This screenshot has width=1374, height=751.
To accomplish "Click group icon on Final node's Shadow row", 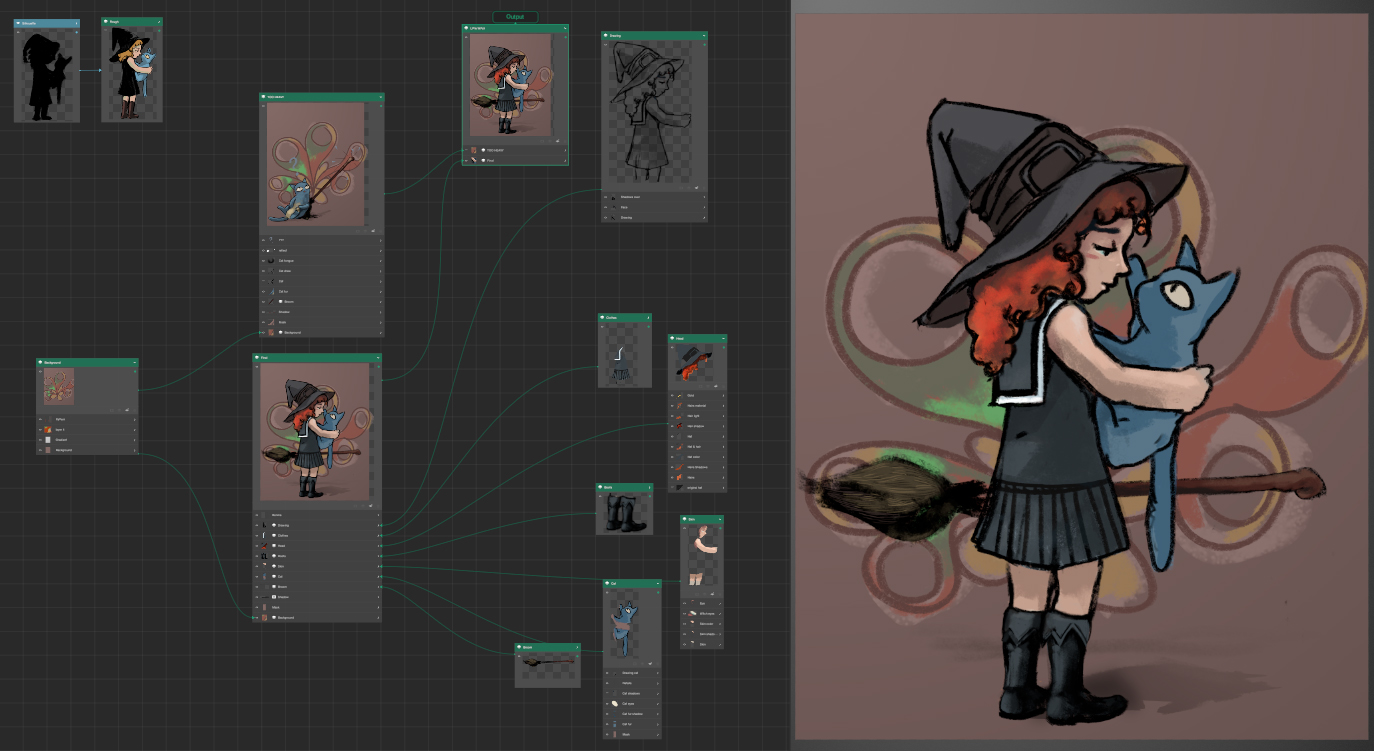I will (274, 597).
